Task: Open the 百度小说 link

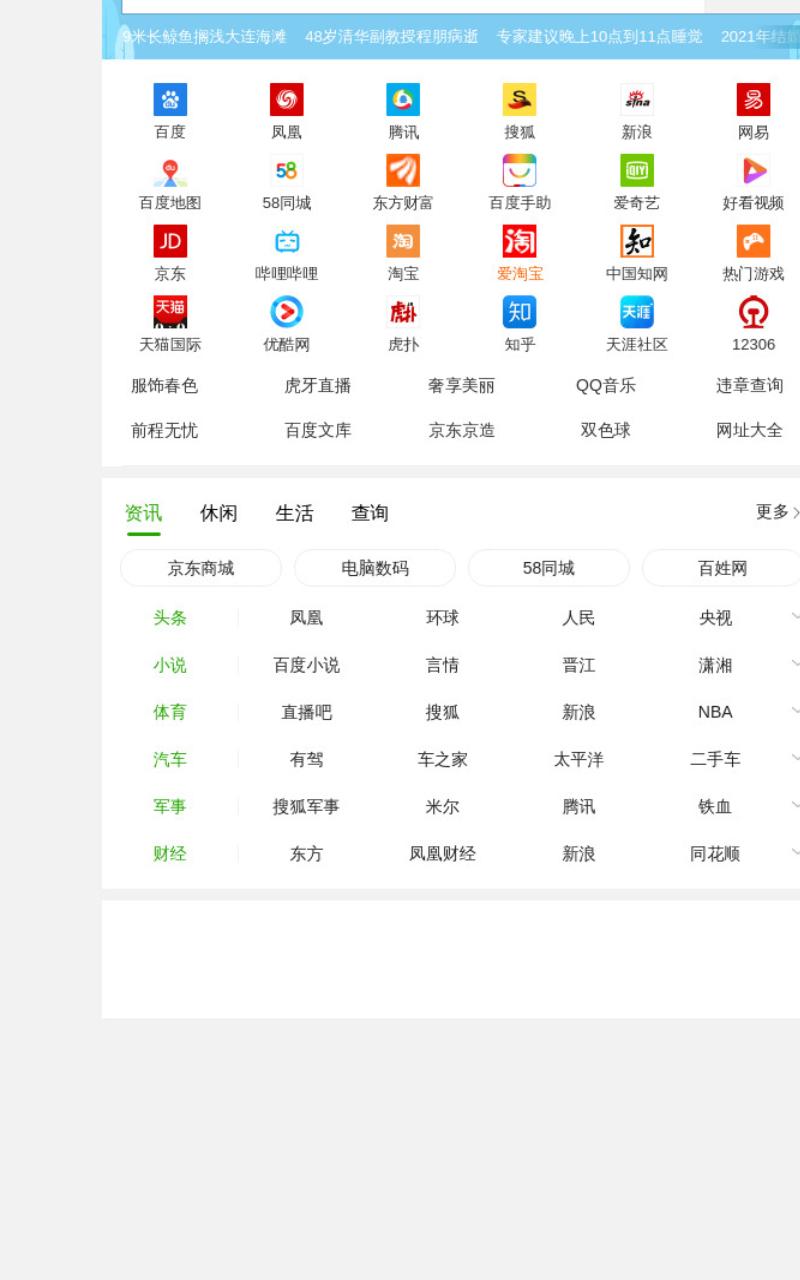Action: tap(307, 665)
